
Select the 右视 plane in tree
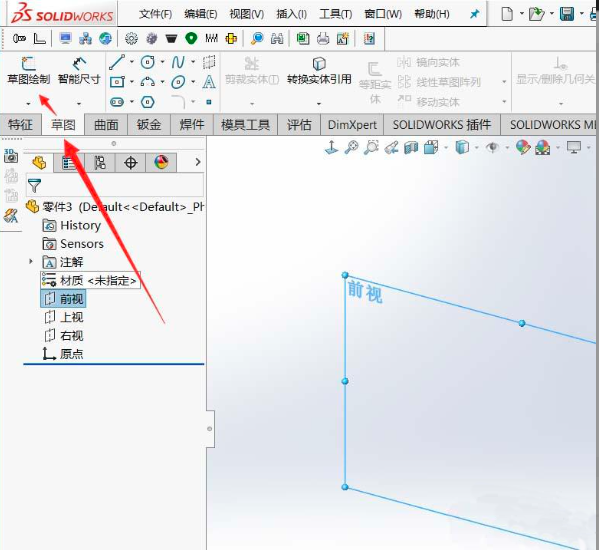(63, 335)
